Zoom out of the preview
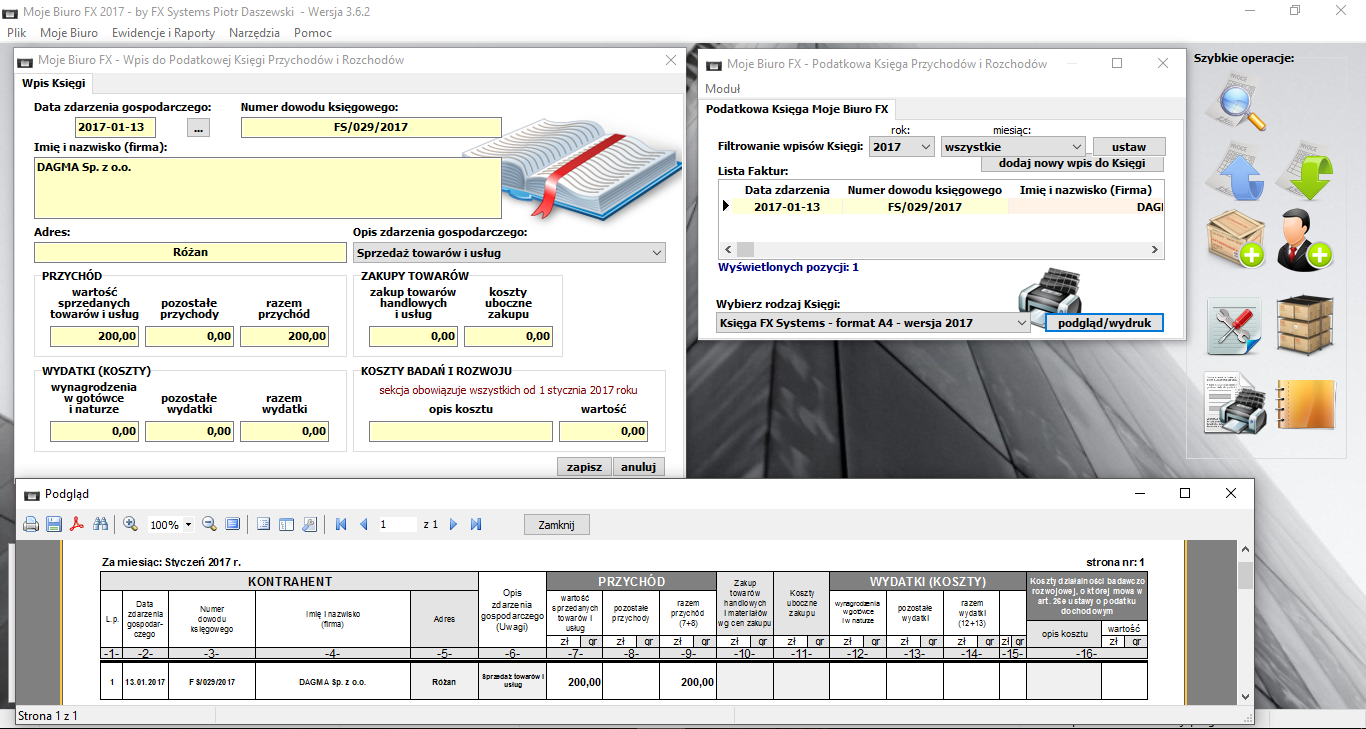The height and width of the screenshot is (729, 1366). 210,524
